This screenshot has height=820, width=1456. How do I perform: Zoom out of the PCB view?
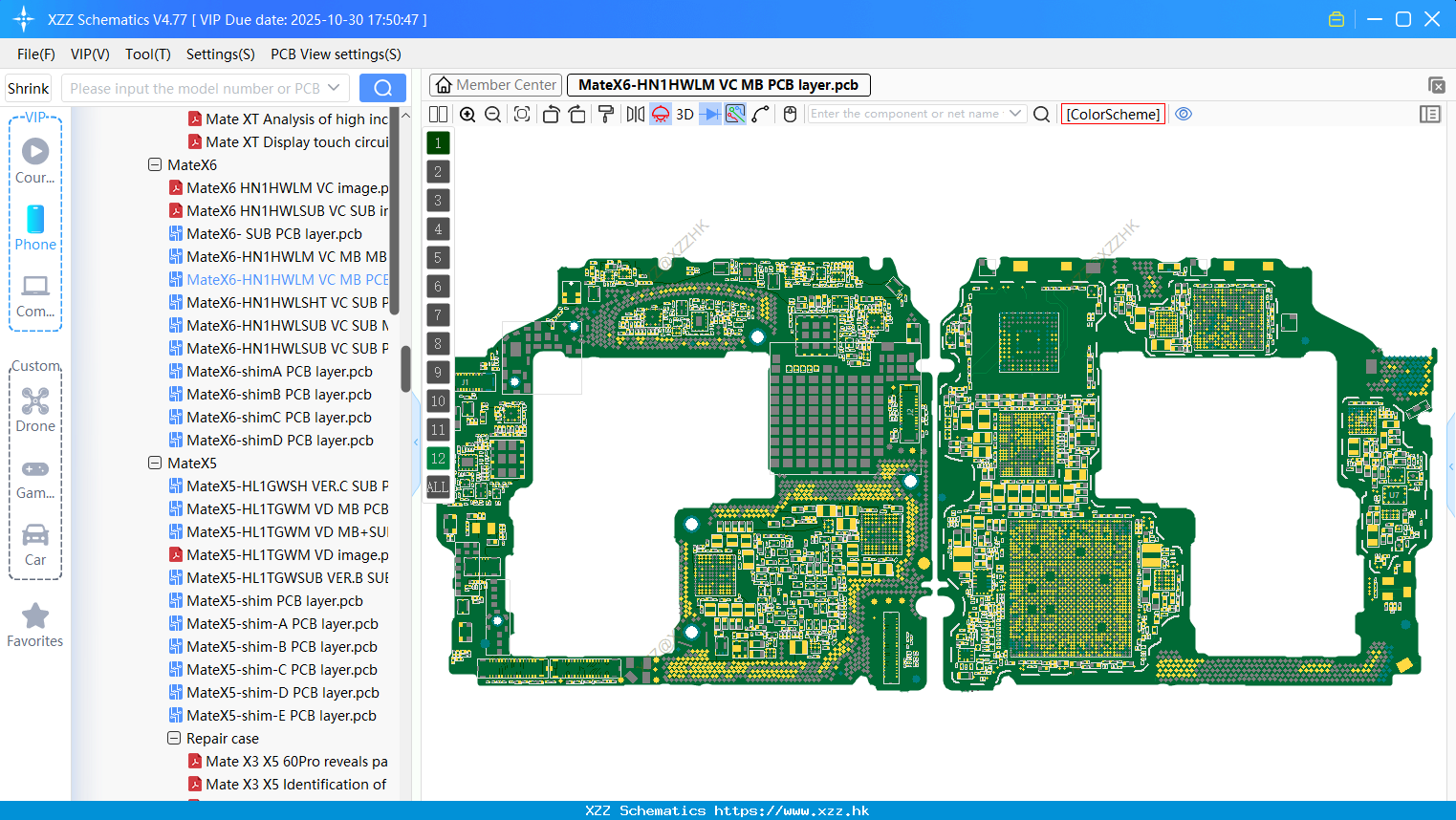coord(493,115)
